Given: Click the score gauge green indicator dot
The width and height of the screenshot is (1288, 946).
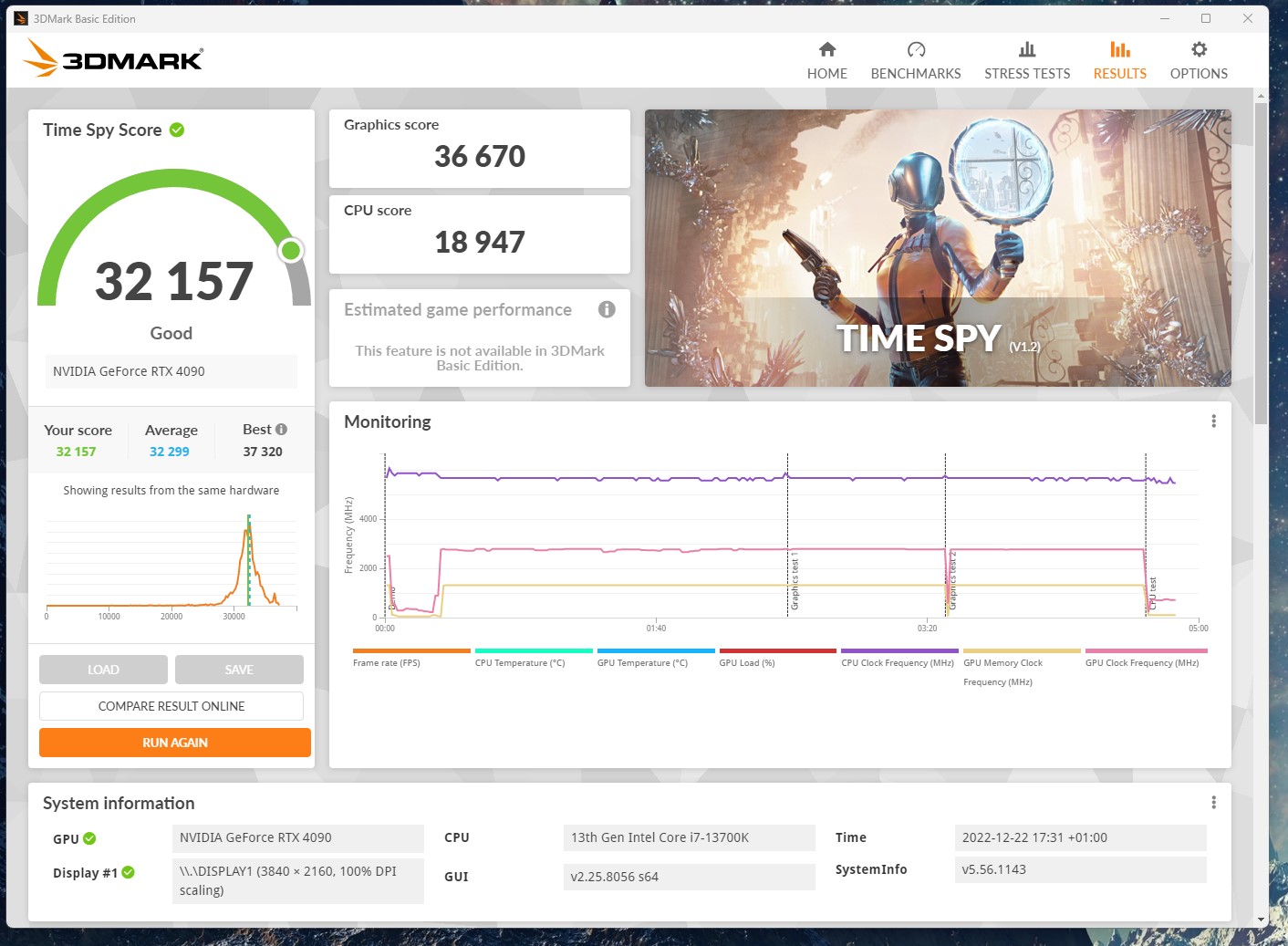Looking at the screenshot, I should pos(291,250).
